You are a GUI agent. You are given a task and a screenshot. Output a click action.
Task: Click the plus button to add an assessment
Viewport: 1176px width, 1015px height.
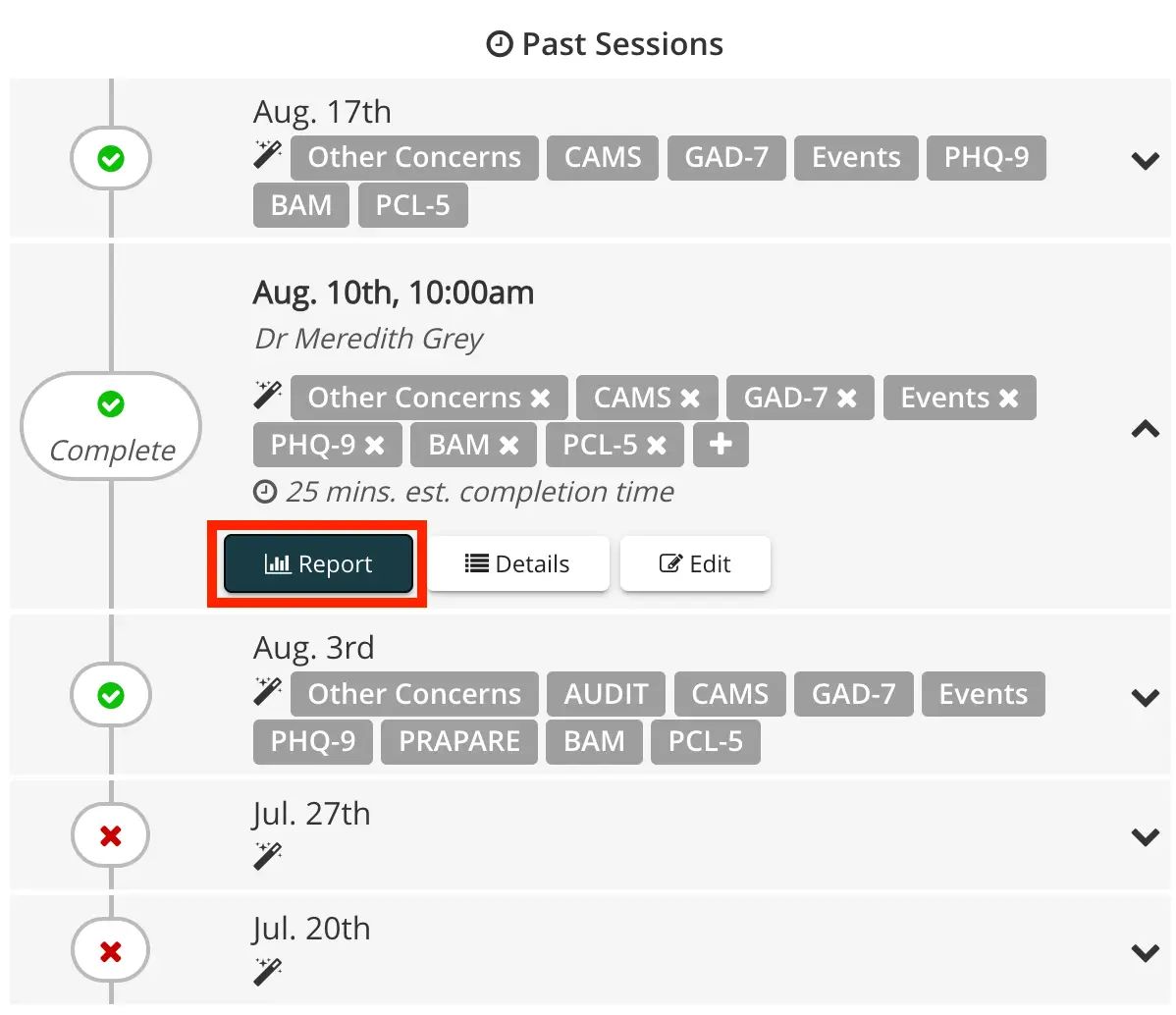[x=721, y=445]
